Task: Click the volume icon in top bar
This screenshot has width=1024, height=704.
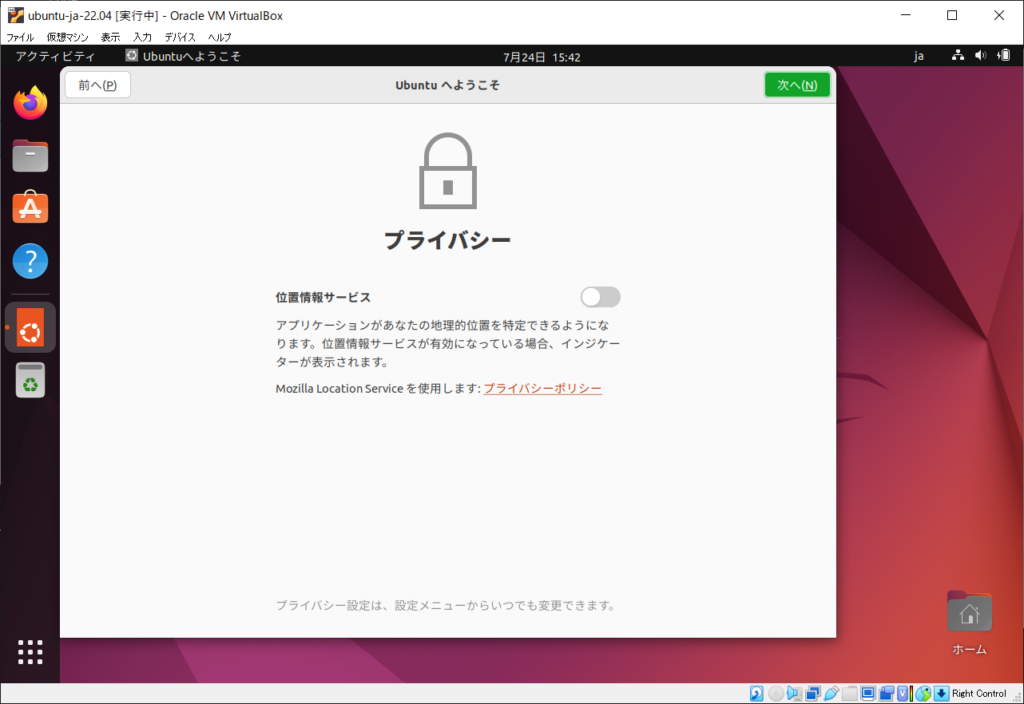Action: [x=980, y=56]
